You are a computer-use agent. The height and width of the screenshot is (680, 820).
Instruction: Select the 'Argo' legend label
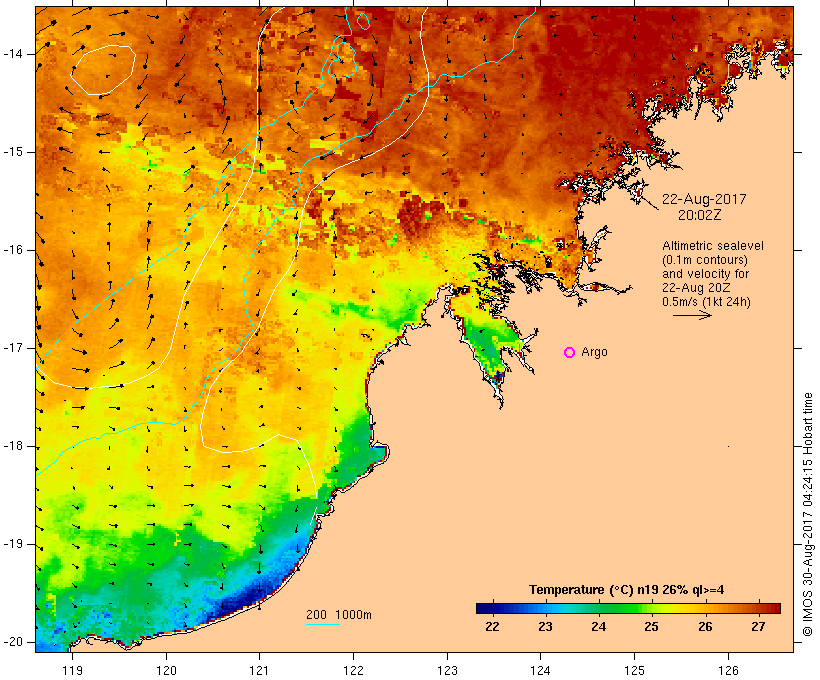[595, 352]
